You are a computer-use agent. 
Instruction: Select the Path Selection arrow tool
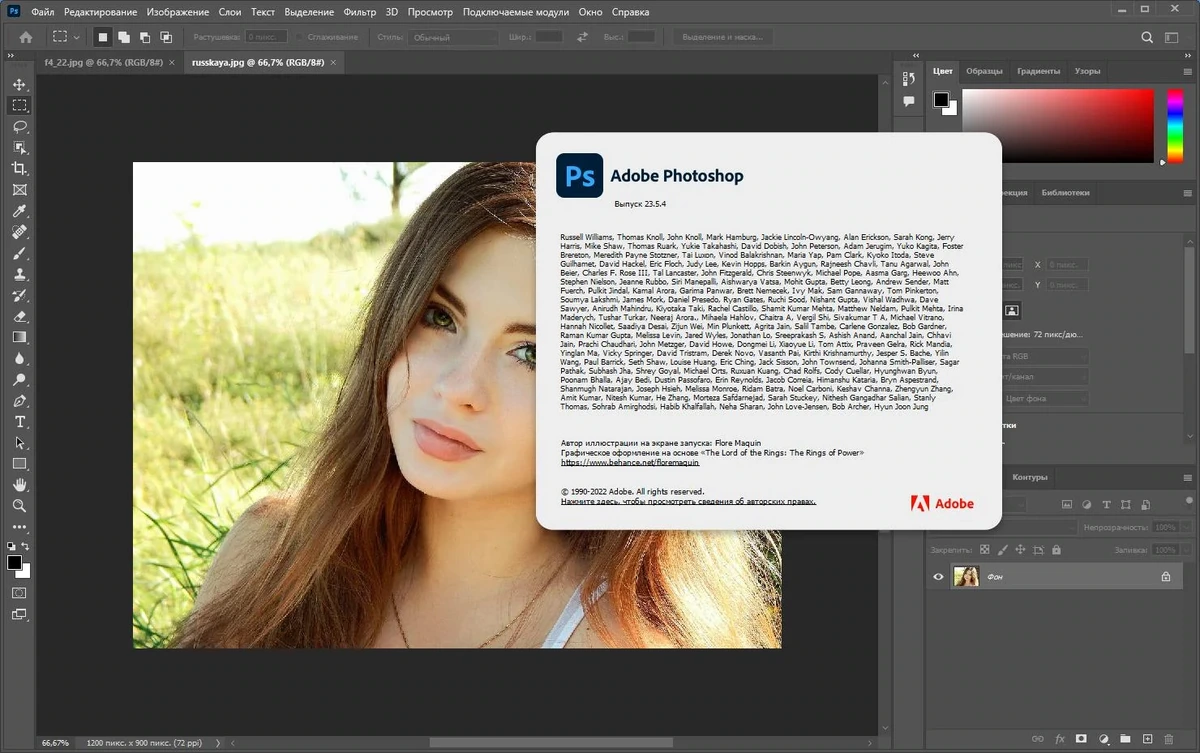point(19,443)
